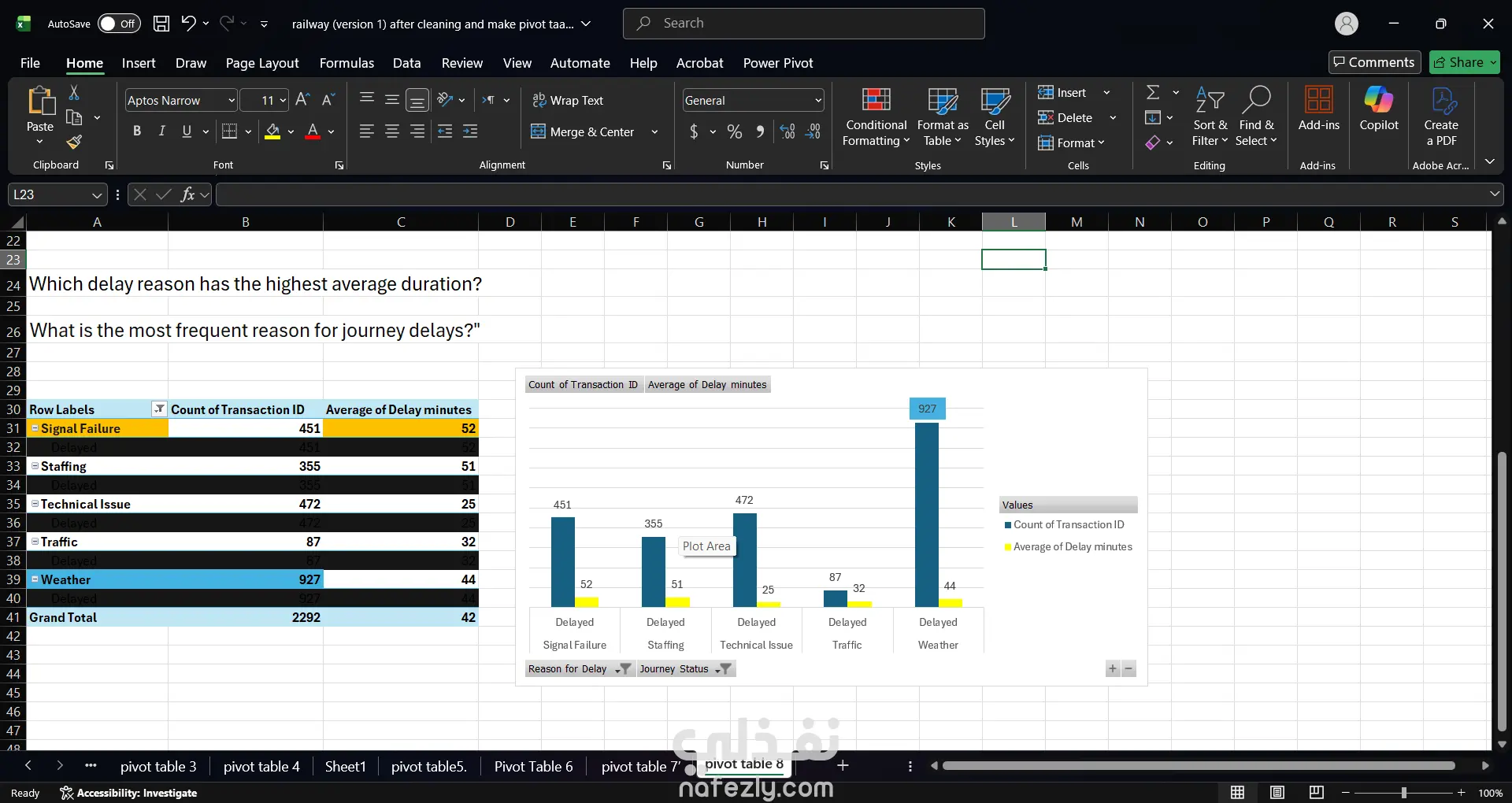
Task: Select the Cut scissors icon
Action: (x=74, y=93)
